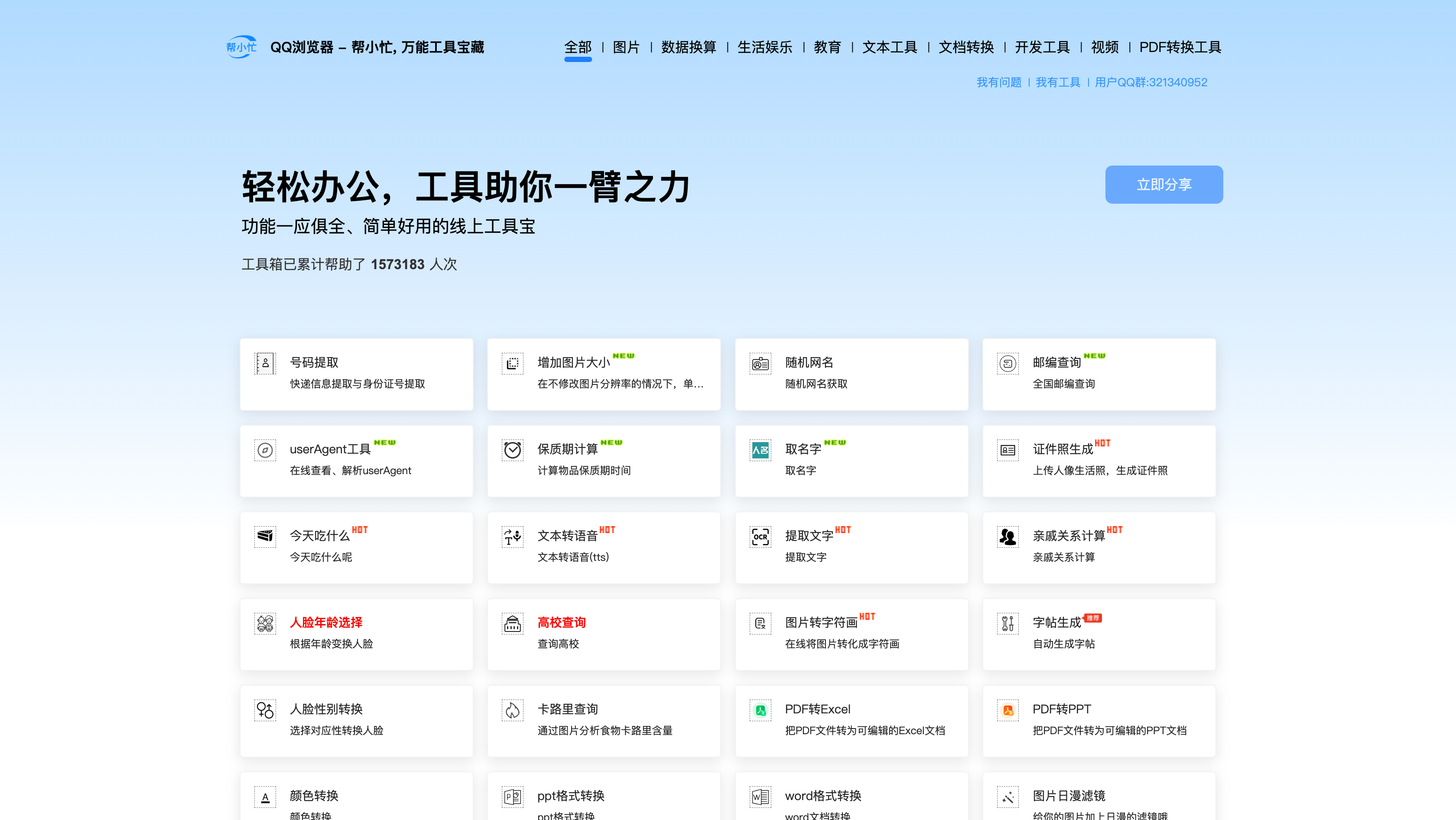Click the 文本转语音 icon

(x=512, y=536)
